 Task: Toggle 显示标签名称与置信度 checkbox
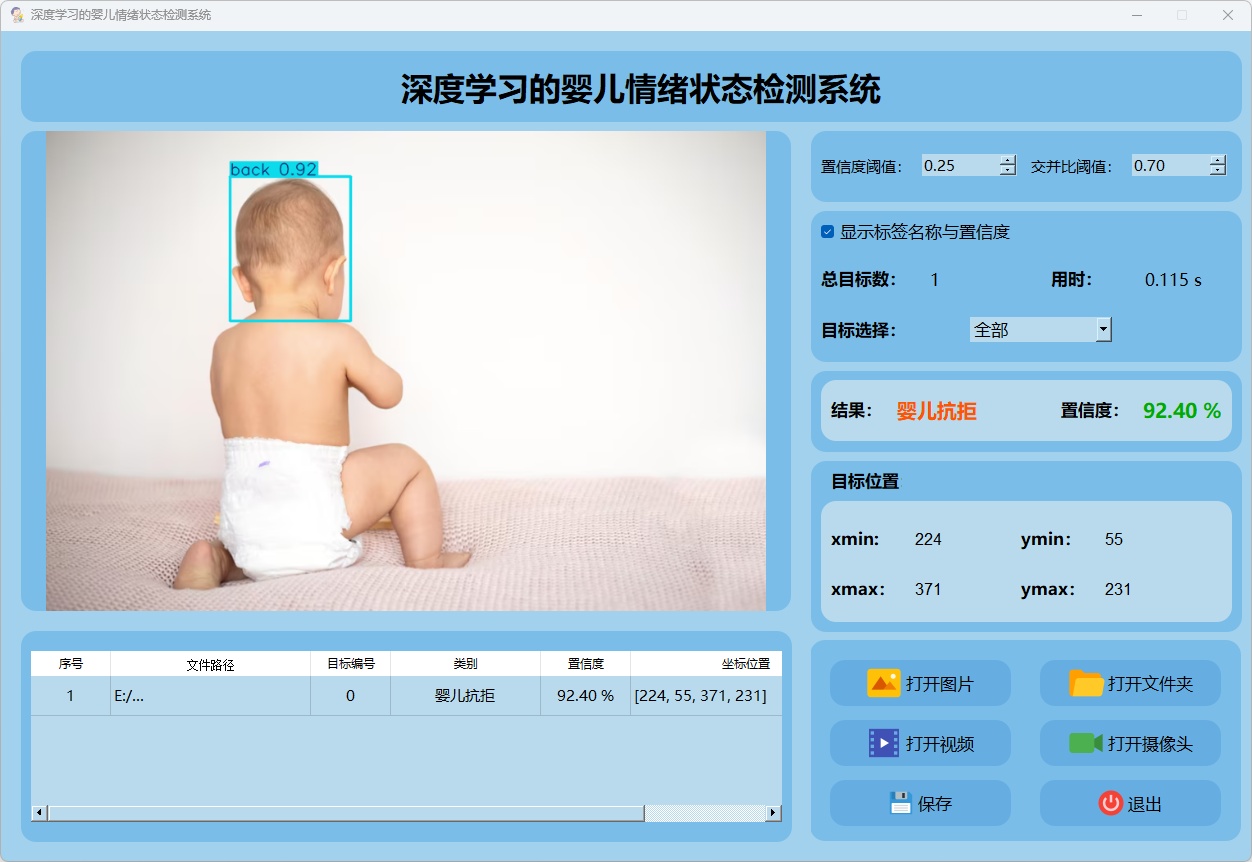(x=828, y=232)
